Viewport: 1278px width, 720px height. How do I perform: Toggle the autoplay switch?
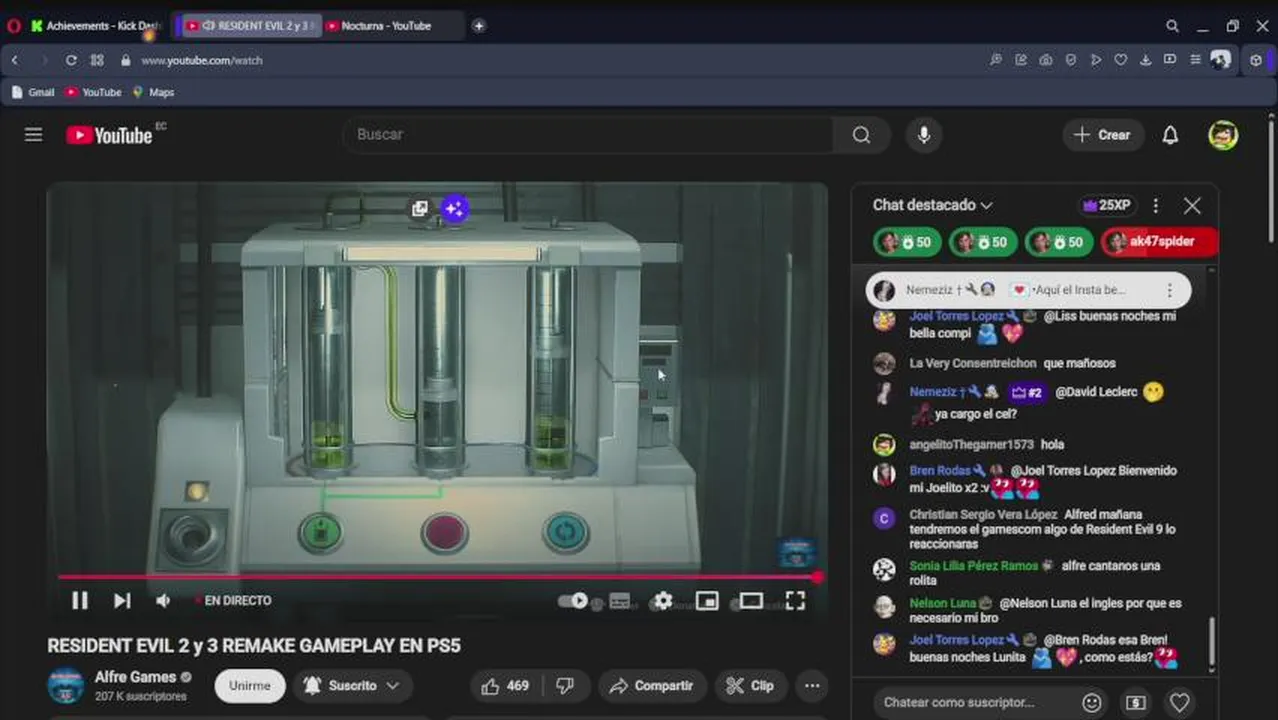[x=573, y=601]
